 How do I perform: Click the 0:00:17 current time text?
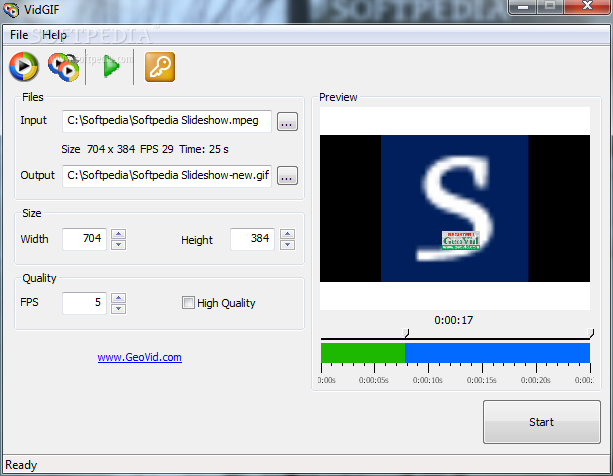click(453, 320)
